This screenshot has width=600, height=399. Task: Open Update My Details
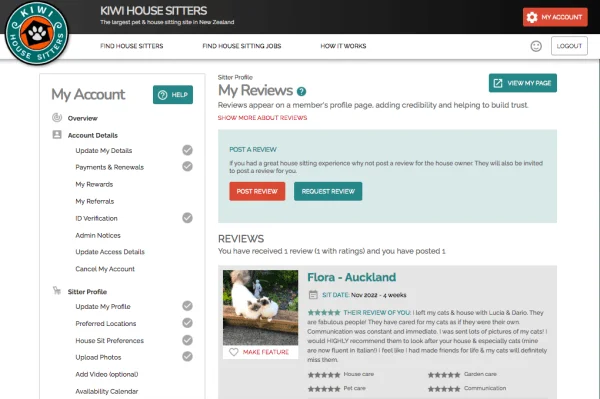click(104, 150)
